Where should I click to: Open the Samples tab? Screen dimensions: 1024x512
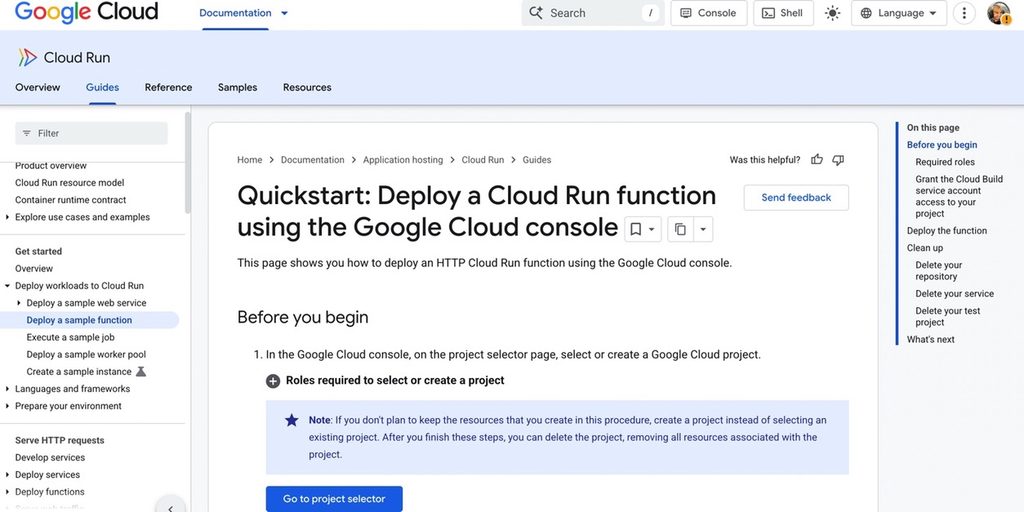(238, 87)
